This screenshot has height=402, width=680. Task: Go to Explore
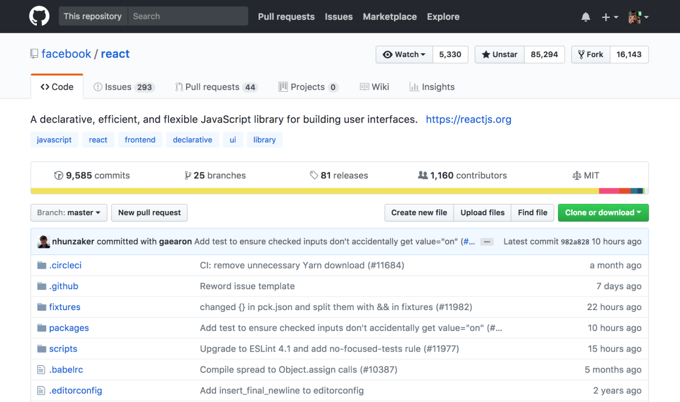click(x=443, y=16)
